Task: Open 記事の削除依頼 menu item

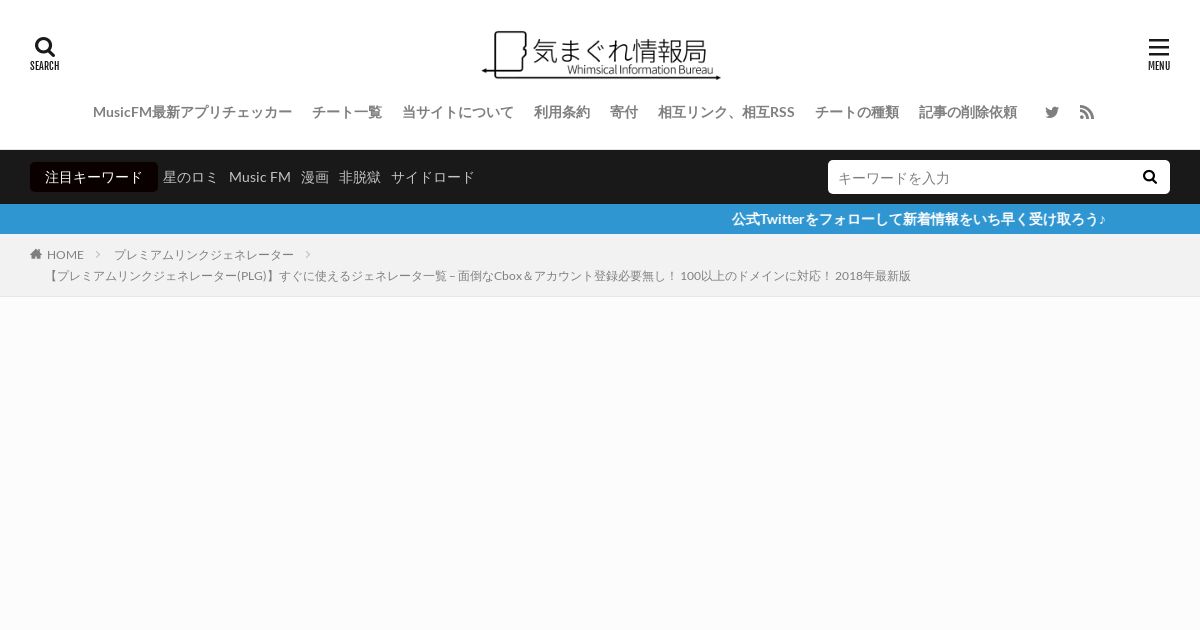Action: pyautogui.click(x=968, y=112)
